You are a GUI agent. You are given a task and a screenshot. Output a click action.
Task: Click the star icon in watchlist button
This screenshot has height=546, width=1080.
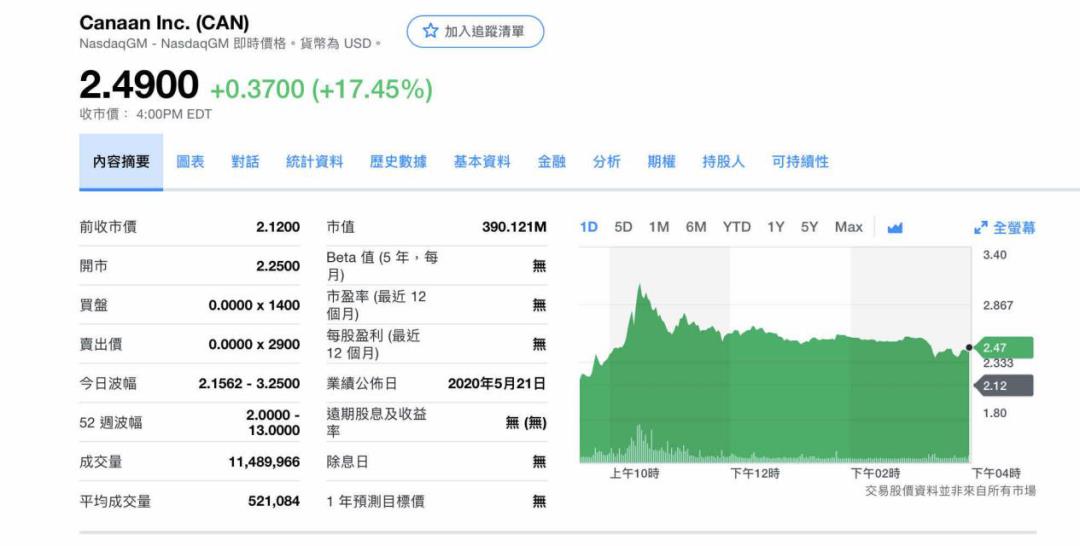(430, 31)
